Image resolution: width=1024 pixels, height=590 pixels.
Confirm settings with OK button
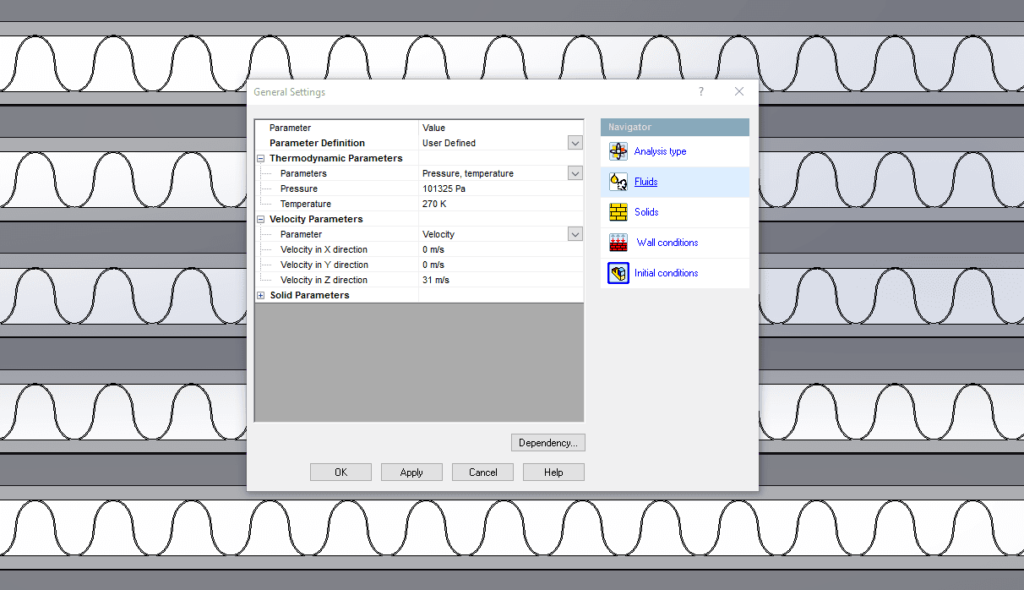341,472
